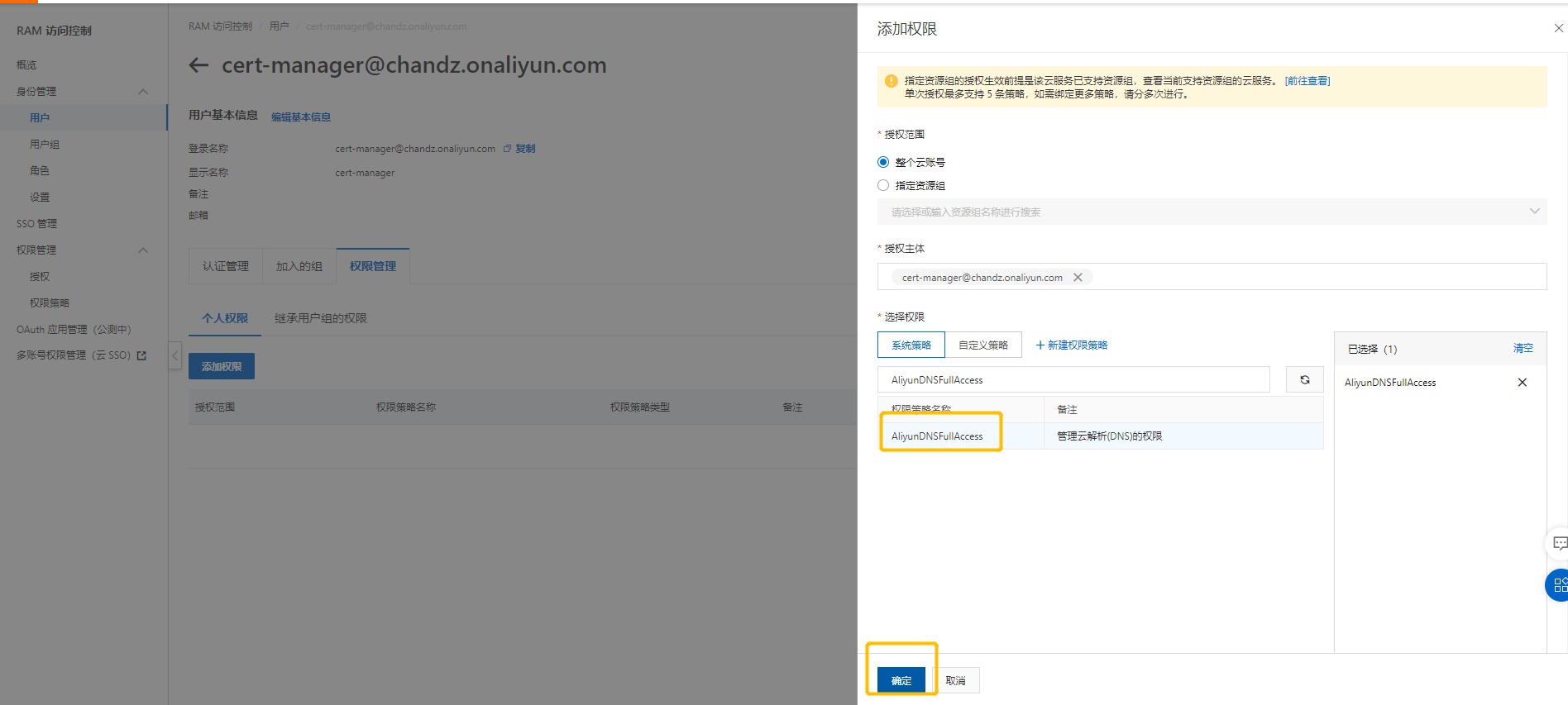Click 编辑基本信息 link
This screenshot has width=1568, height=705.
click(301, 117)
